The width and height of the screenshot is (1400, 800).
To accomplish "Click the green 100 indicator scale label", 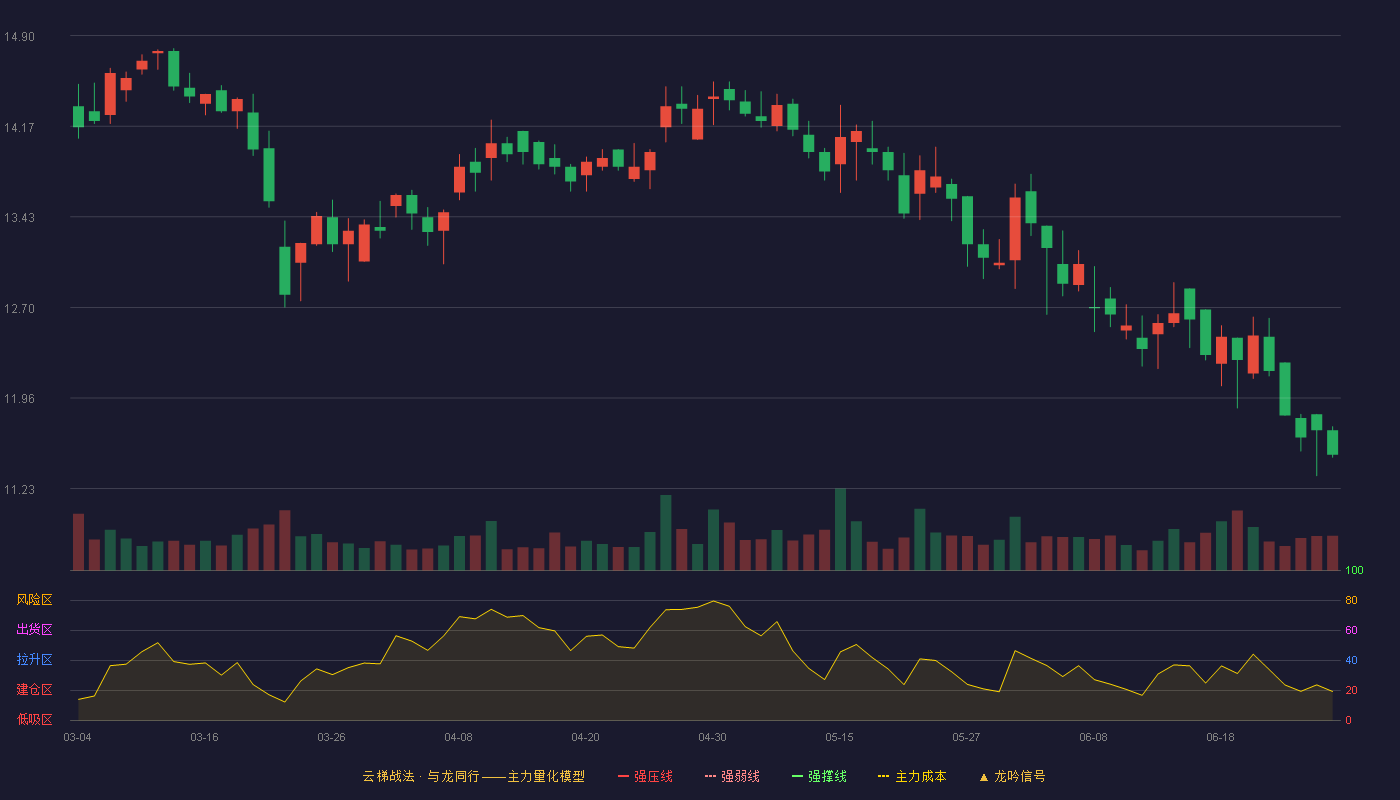I will 1354,571.
